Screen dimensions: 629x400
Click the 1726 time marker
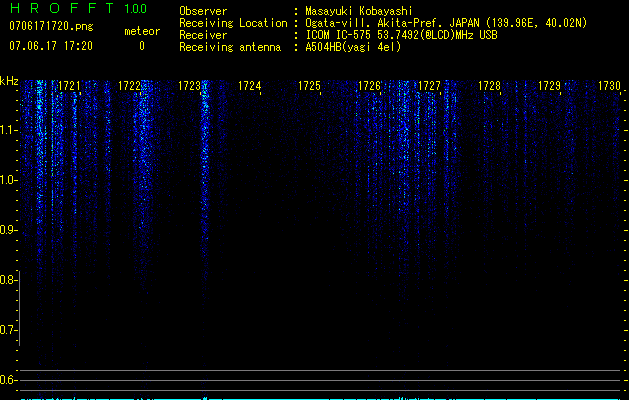(369, 86)
